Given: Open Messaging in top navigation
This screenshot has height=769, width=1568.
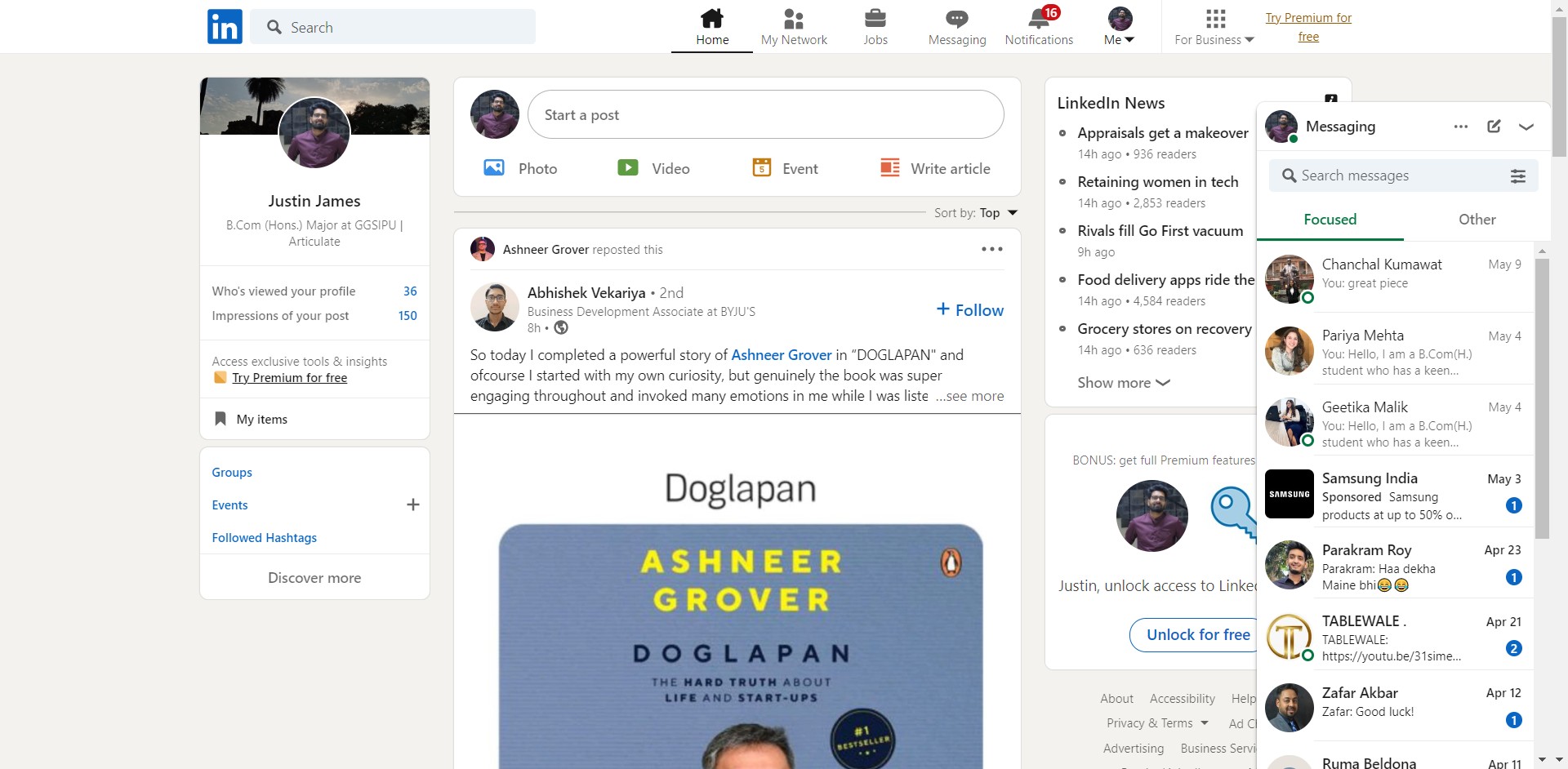Looking at the screenshot, I should 957,27.
